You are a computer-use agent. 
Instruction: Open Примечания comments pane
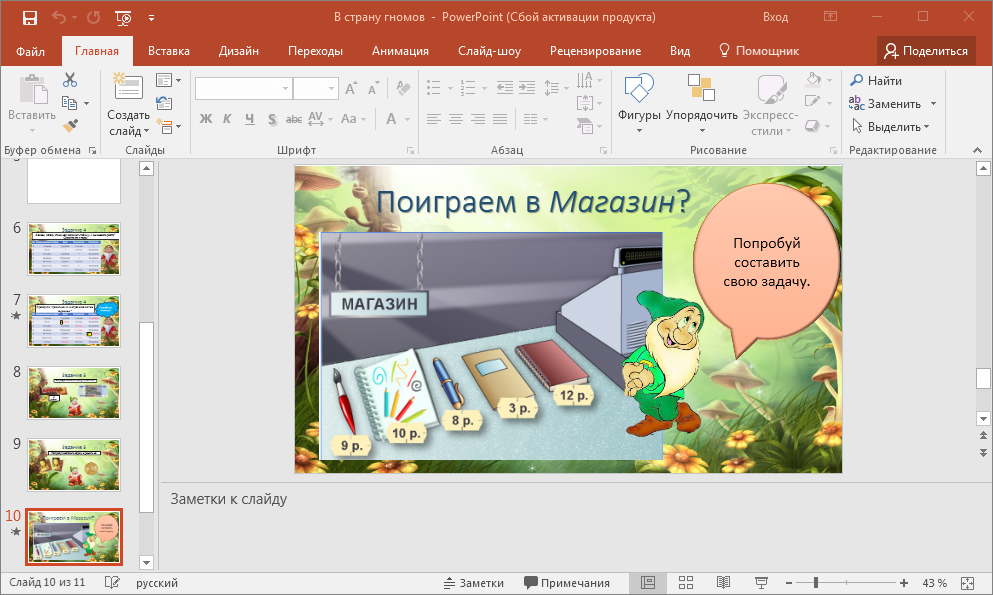[567, 583]
